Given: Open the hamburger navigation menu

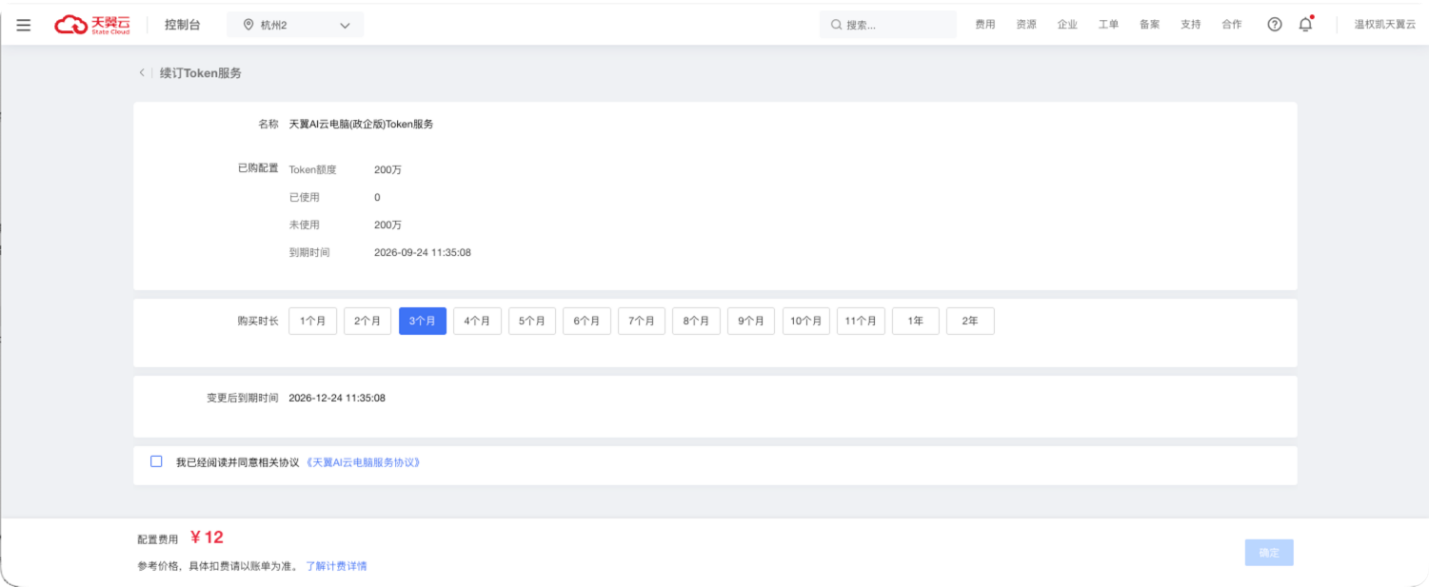Looking at the screenshot, I should [x=24, y=25].
